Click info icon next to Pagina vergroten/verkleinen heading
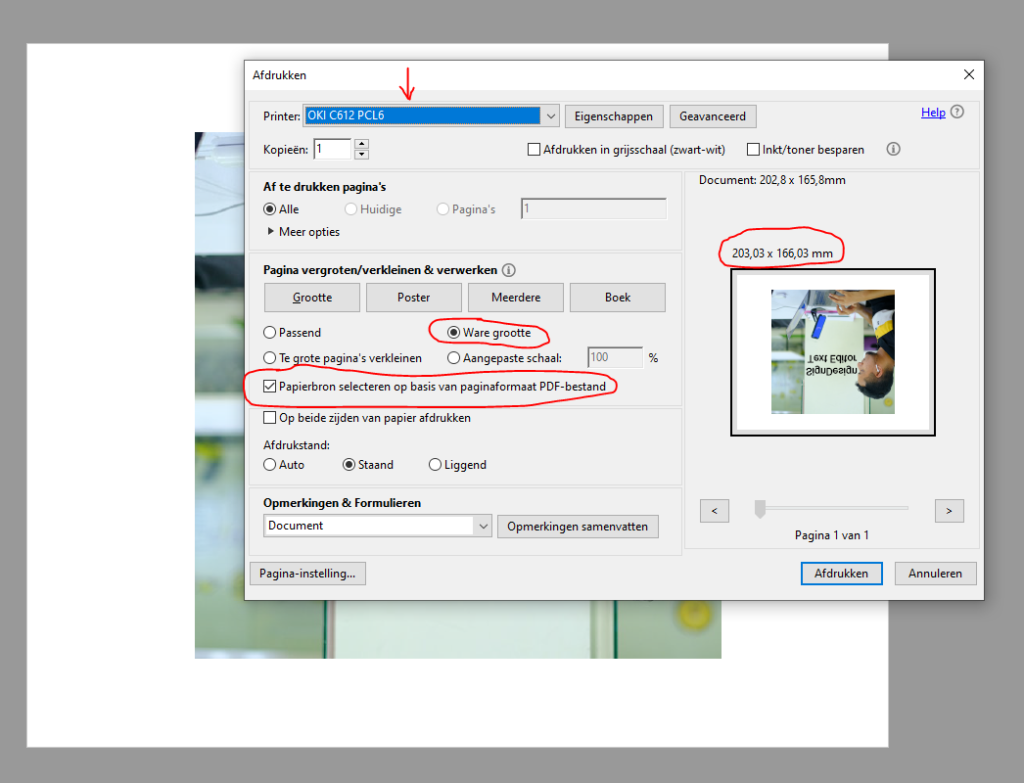Image resolution: width=1024 pixels, height=783 pixels. (x=509, y=270)
